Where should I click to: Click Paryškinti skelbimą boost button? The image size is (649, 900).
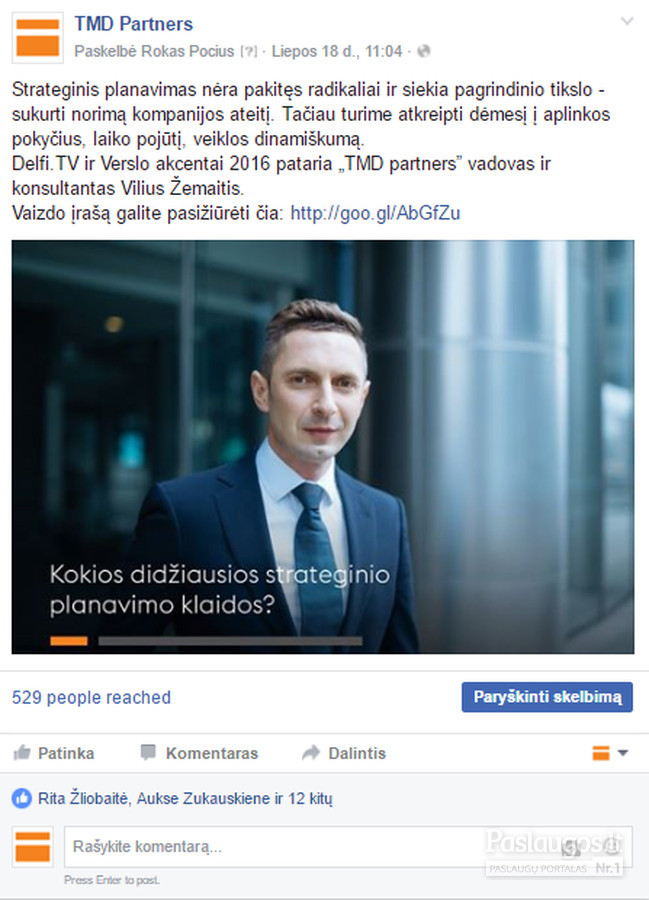(547, 697)
